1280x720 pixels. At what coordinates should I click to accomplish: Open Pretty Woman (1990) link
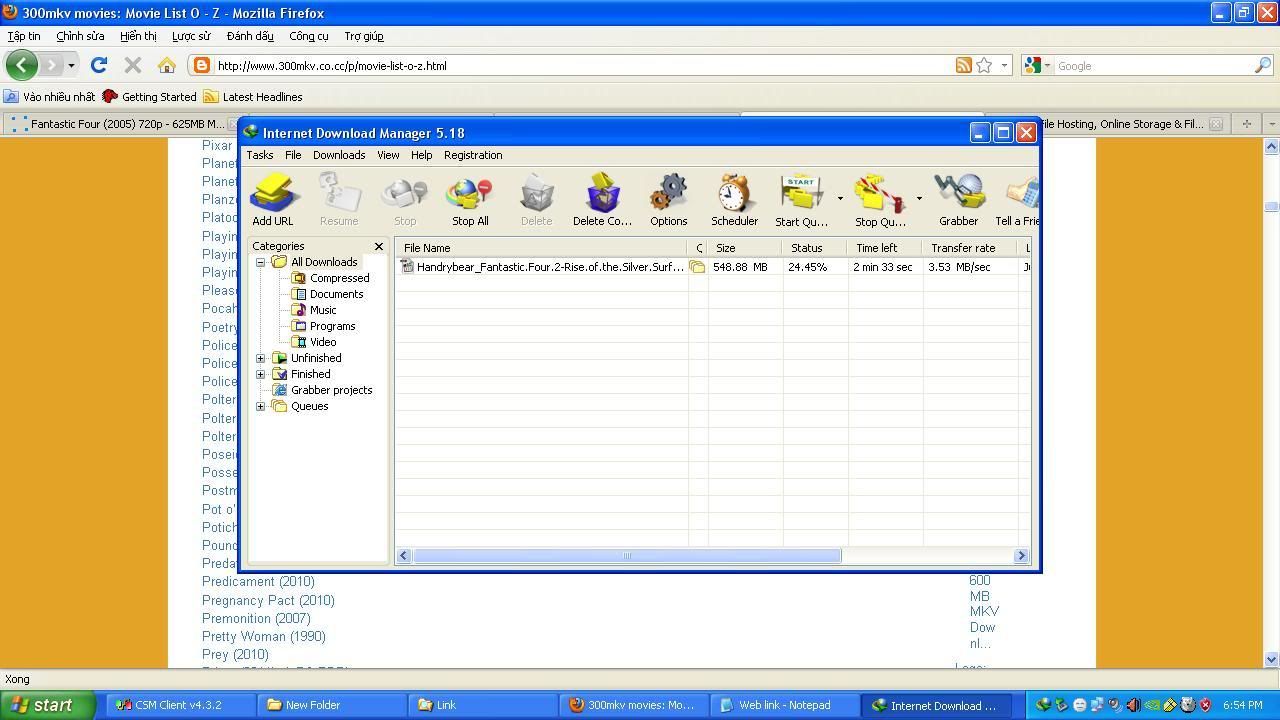(x=264, y=636)
